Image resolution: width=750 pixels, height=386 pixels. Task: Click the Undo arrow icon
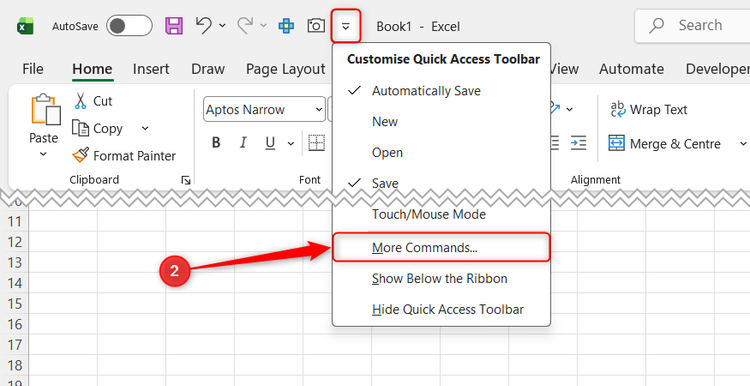[x=204, y=25]
